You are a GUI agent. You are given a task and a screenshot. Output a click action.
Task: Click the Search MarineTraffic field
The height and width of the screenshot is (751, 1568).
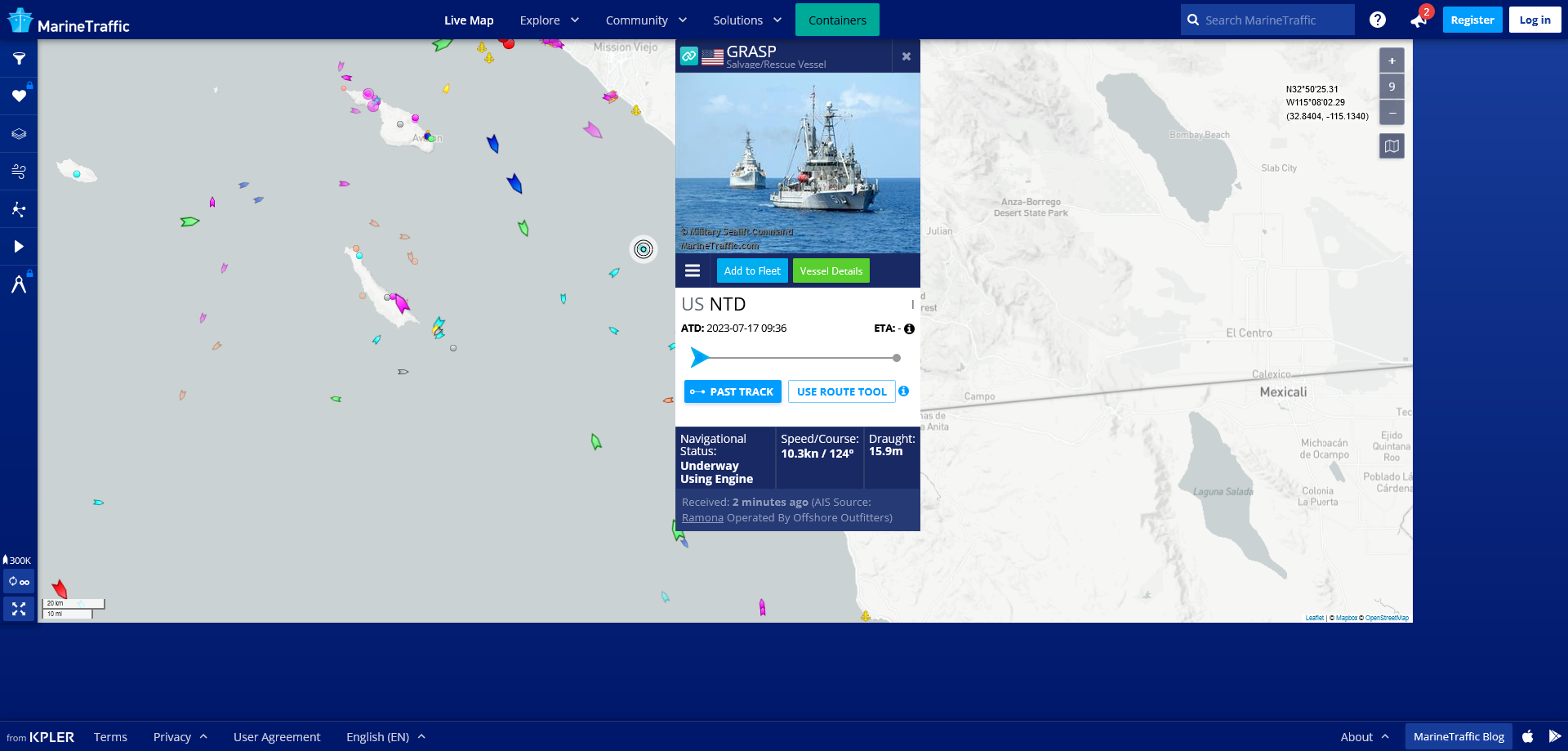[1267, 20]
